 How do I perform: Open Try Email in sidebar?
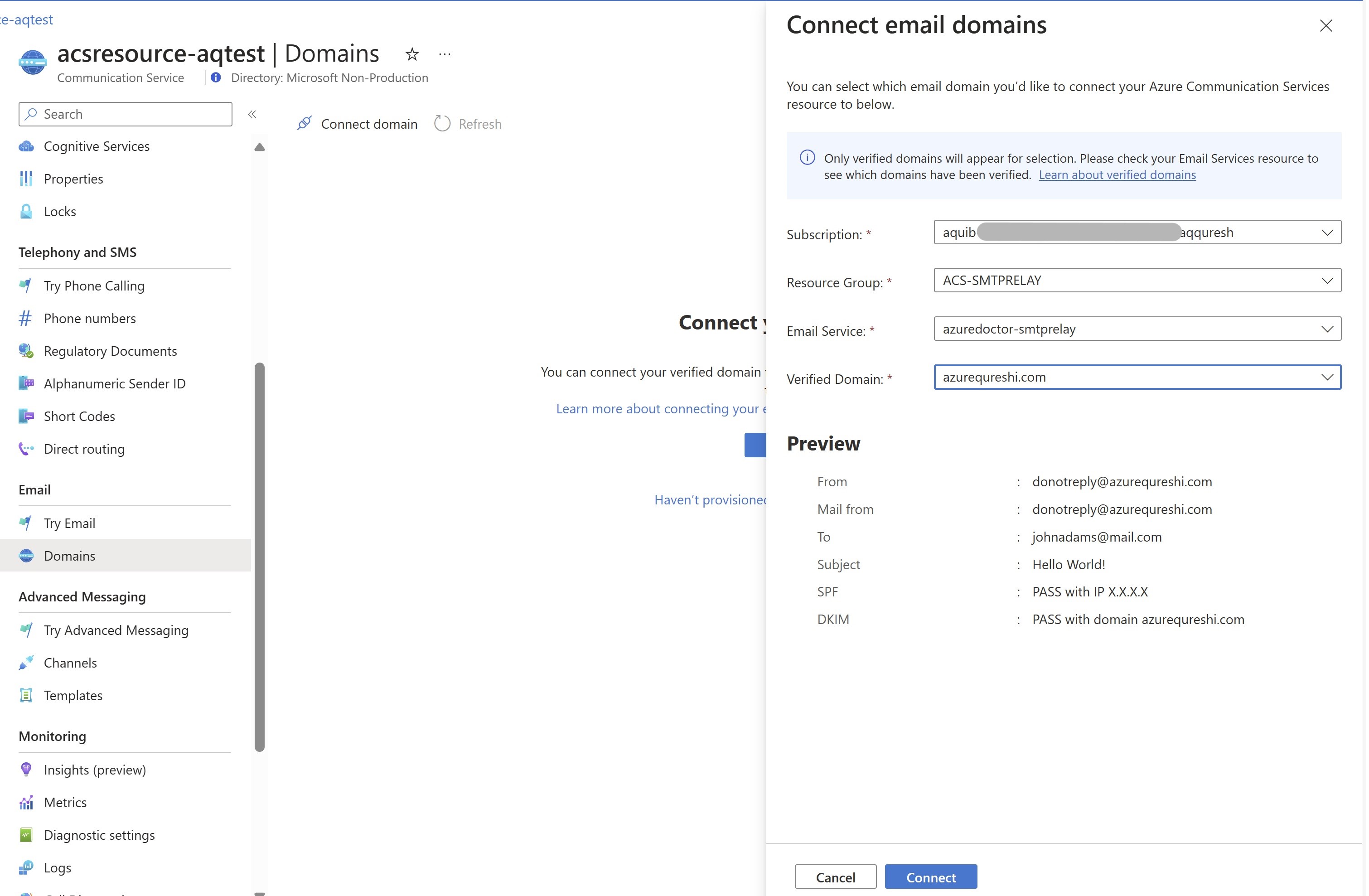(x=69, y=523)
